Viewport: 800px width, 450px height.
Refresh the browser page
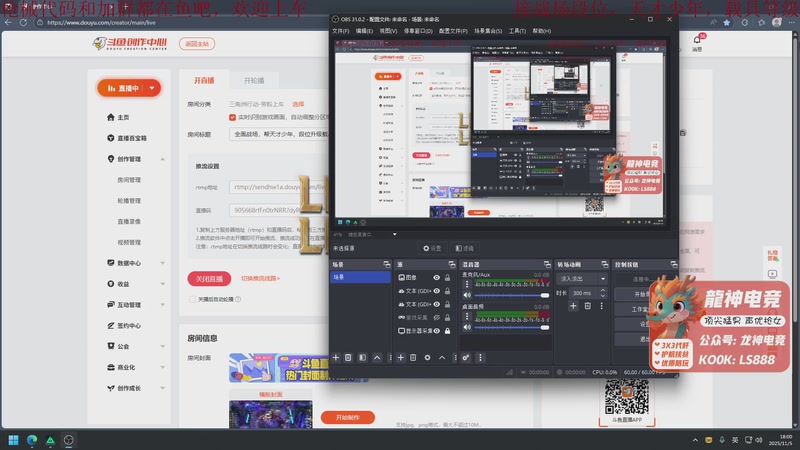click(23, 22)
